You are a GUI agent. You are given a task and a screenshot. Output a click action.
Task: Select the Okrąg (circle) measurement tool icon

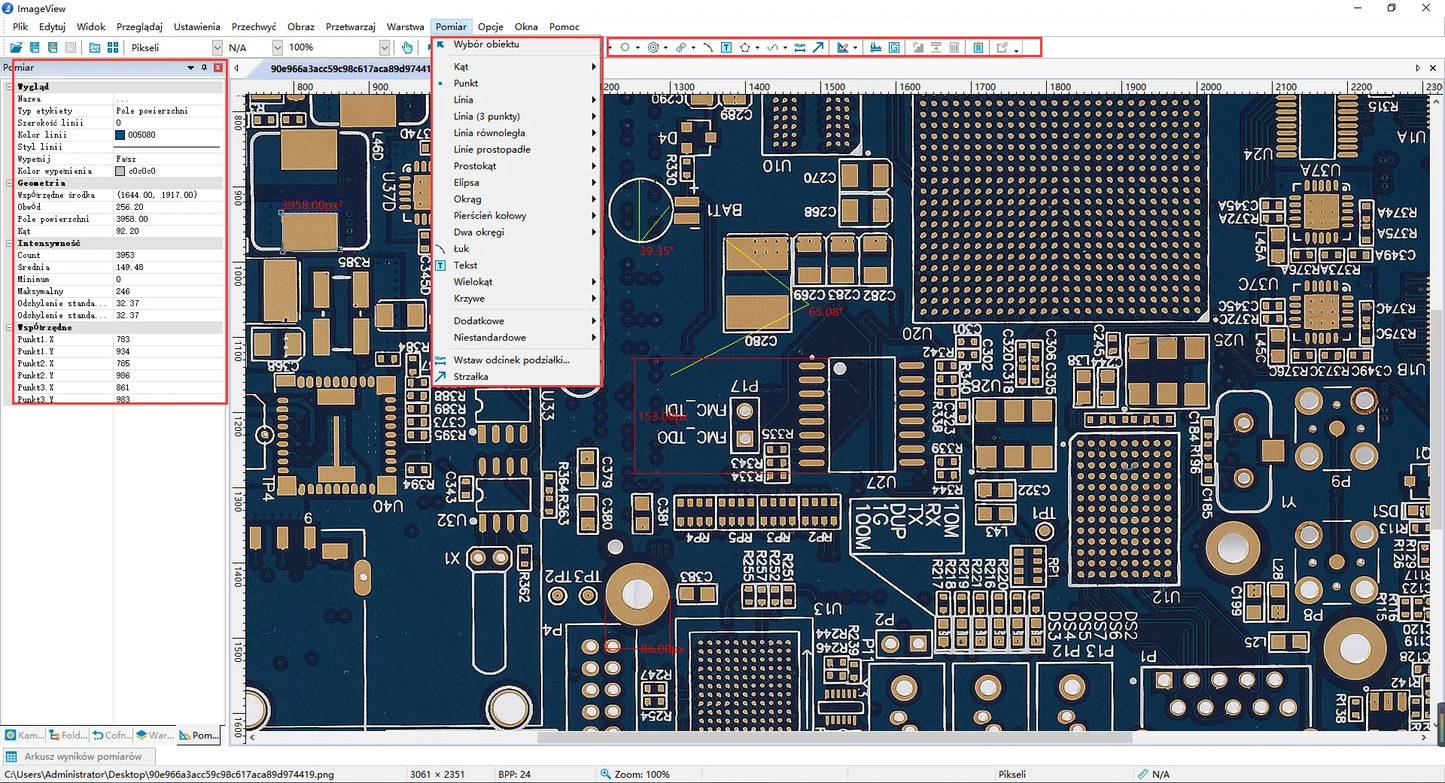click(624, 47)
